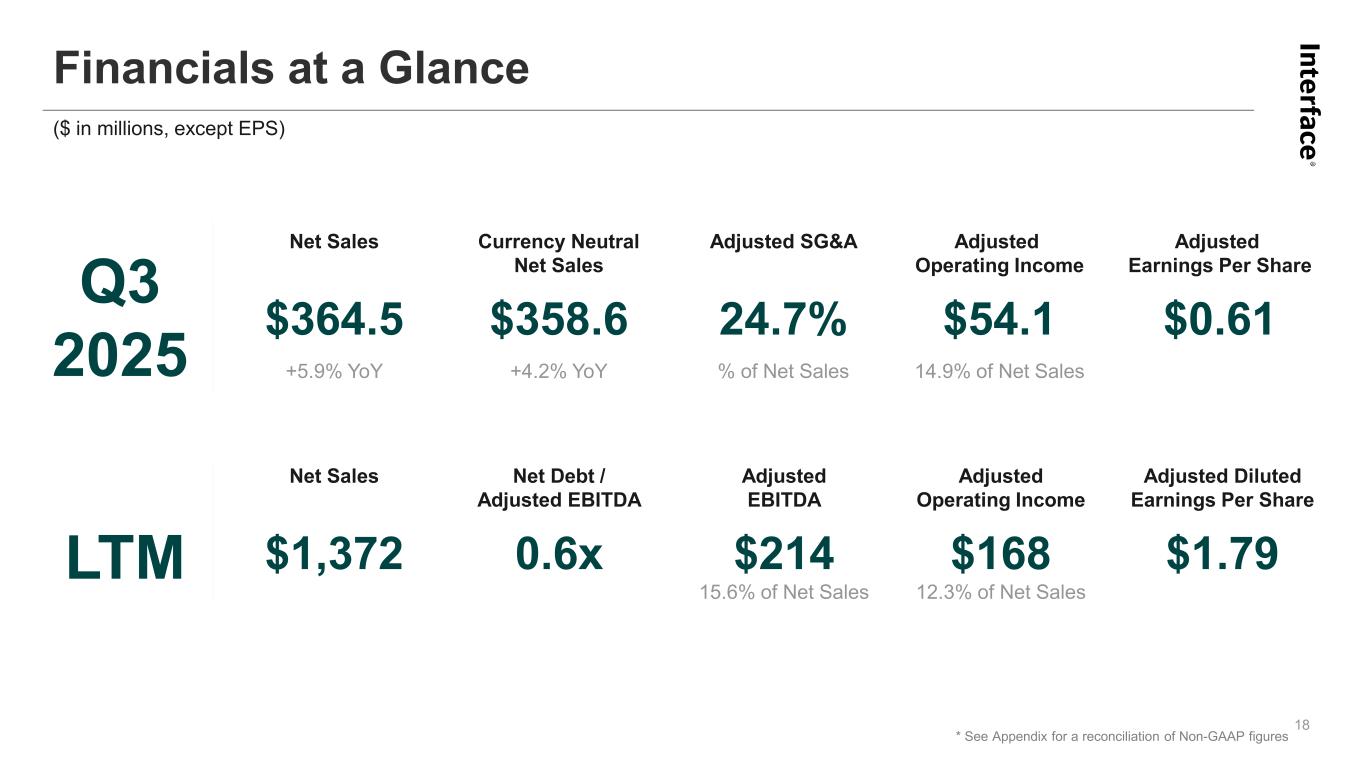Screen dimensions: 1365x768
Task: Click the $1,372 LTM net sales figure
Action: [334, 554]
